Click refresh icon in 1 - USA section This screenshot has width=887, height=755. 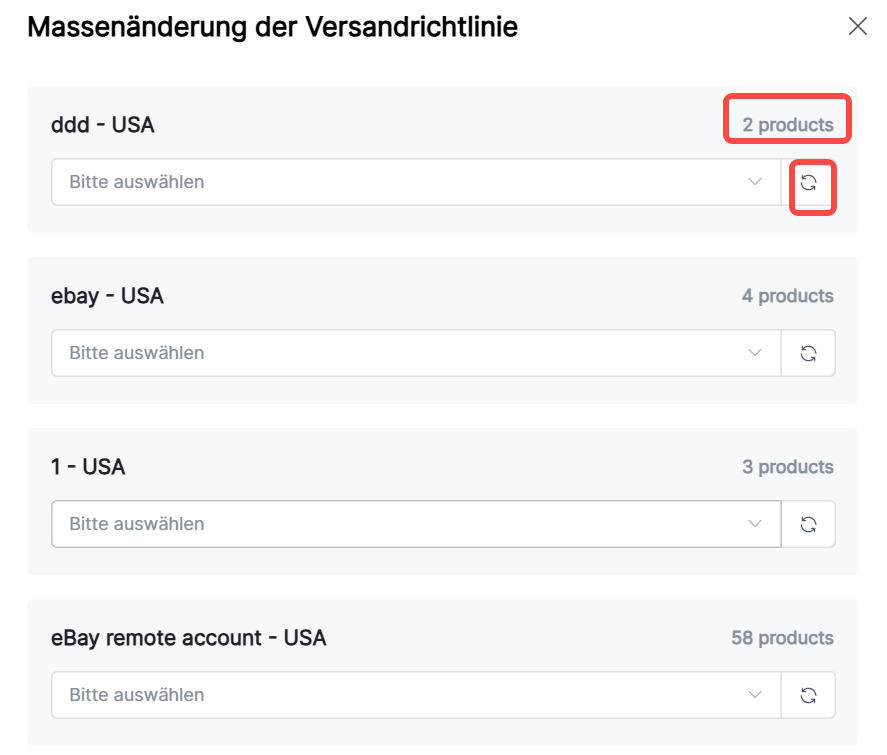(809, 524)
